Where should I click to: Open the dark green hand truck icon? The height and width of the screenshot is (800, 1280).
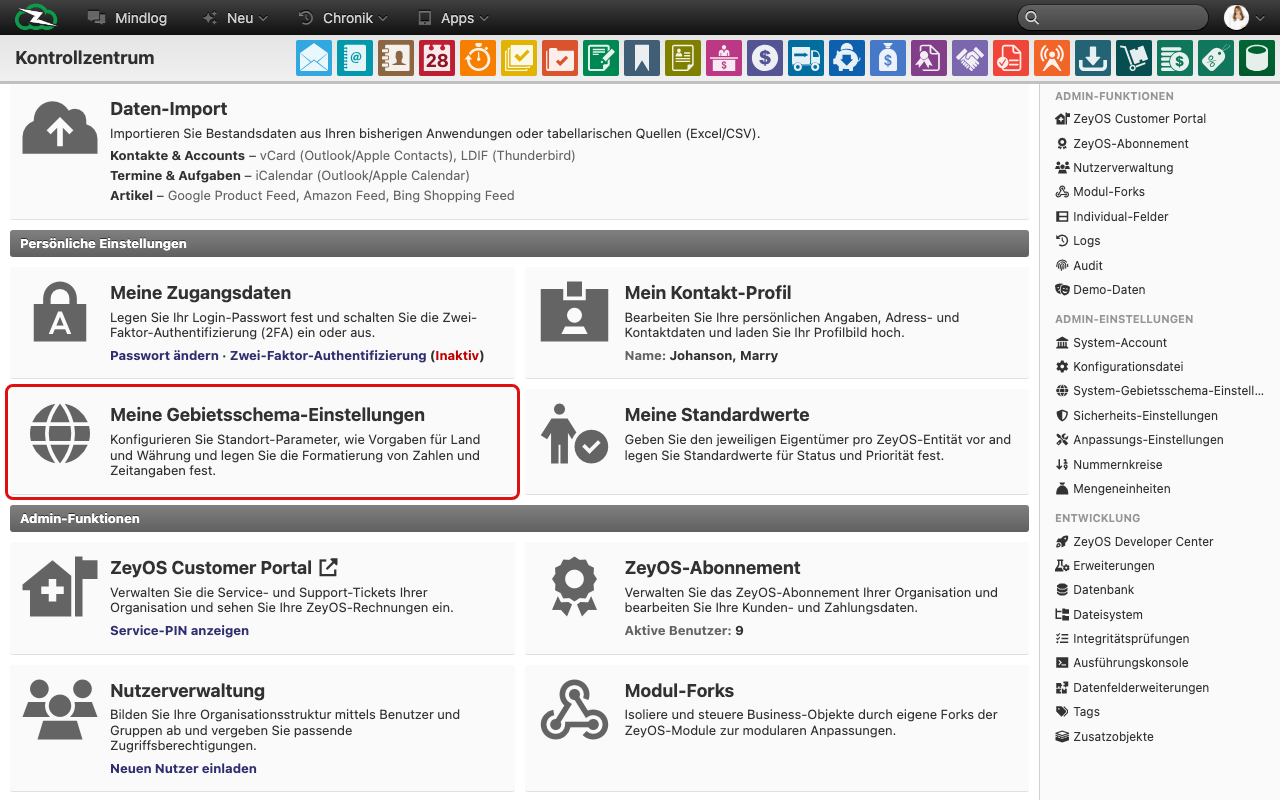pos(1134,58)
